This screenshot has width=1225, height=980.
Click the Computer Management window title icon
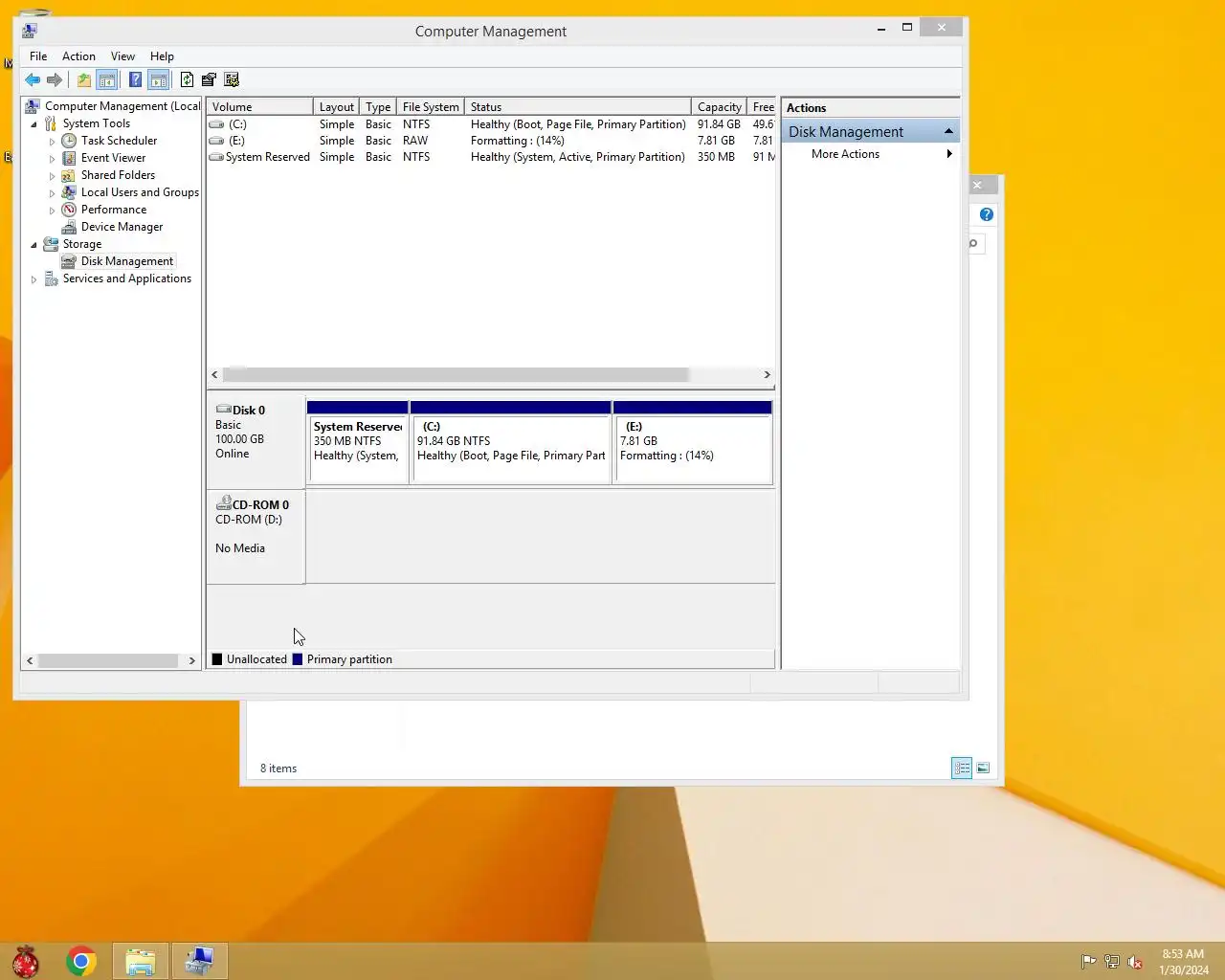point(30,31)
